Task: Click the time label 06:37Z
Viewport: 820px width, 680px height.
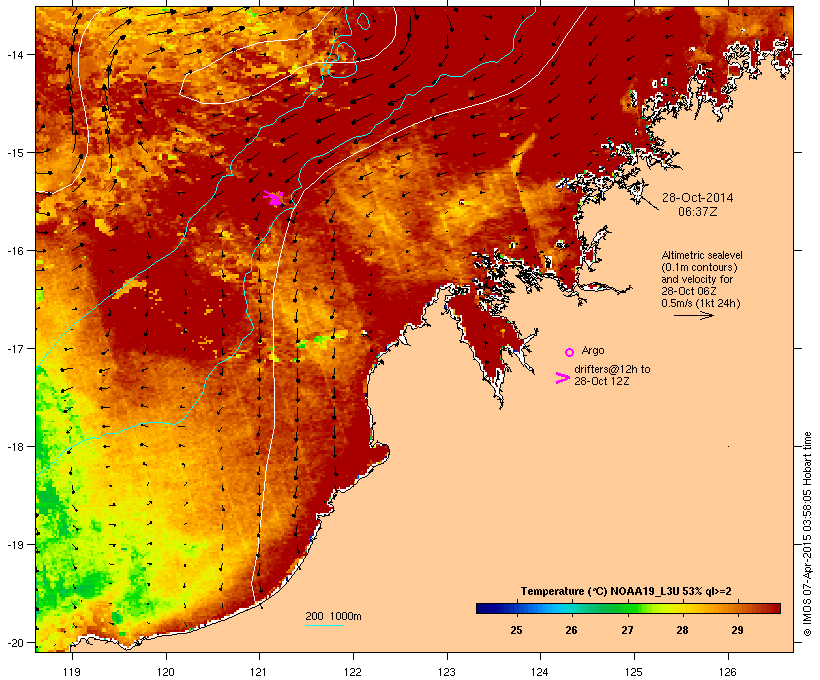Action: (698, 212)
